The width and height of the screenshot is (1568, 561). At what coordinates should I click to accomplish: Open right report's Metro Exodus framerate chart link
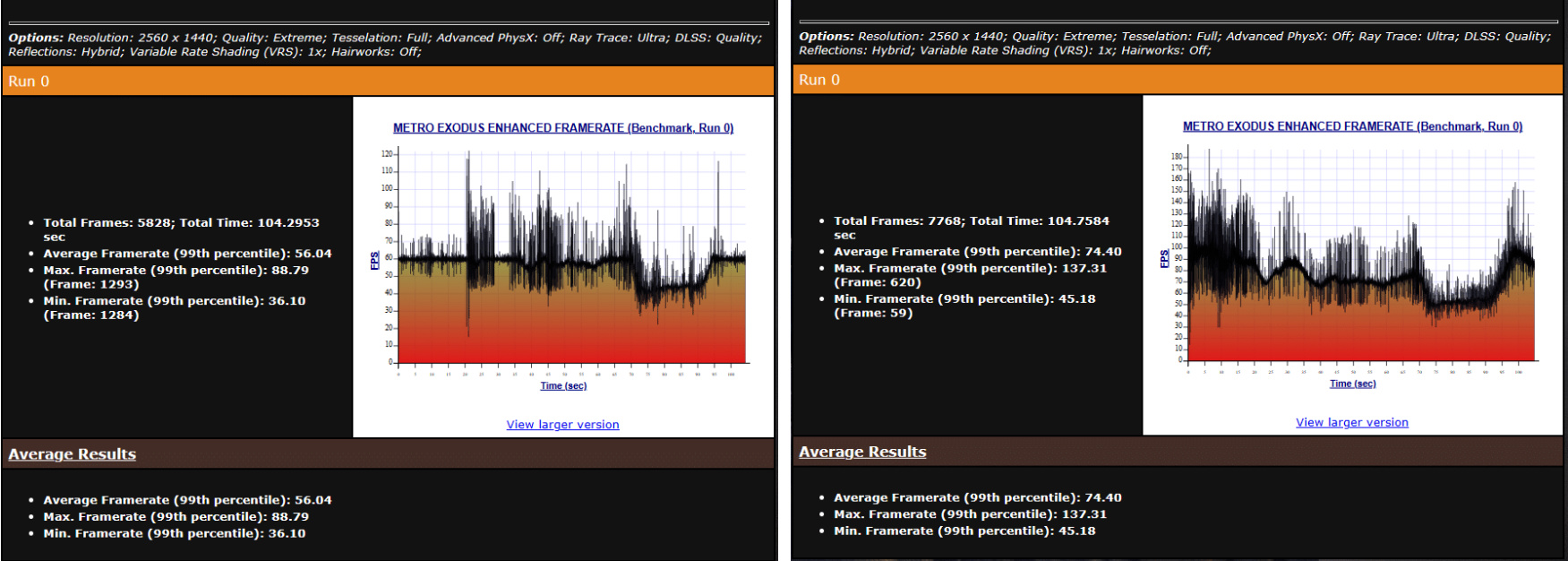1352,126
